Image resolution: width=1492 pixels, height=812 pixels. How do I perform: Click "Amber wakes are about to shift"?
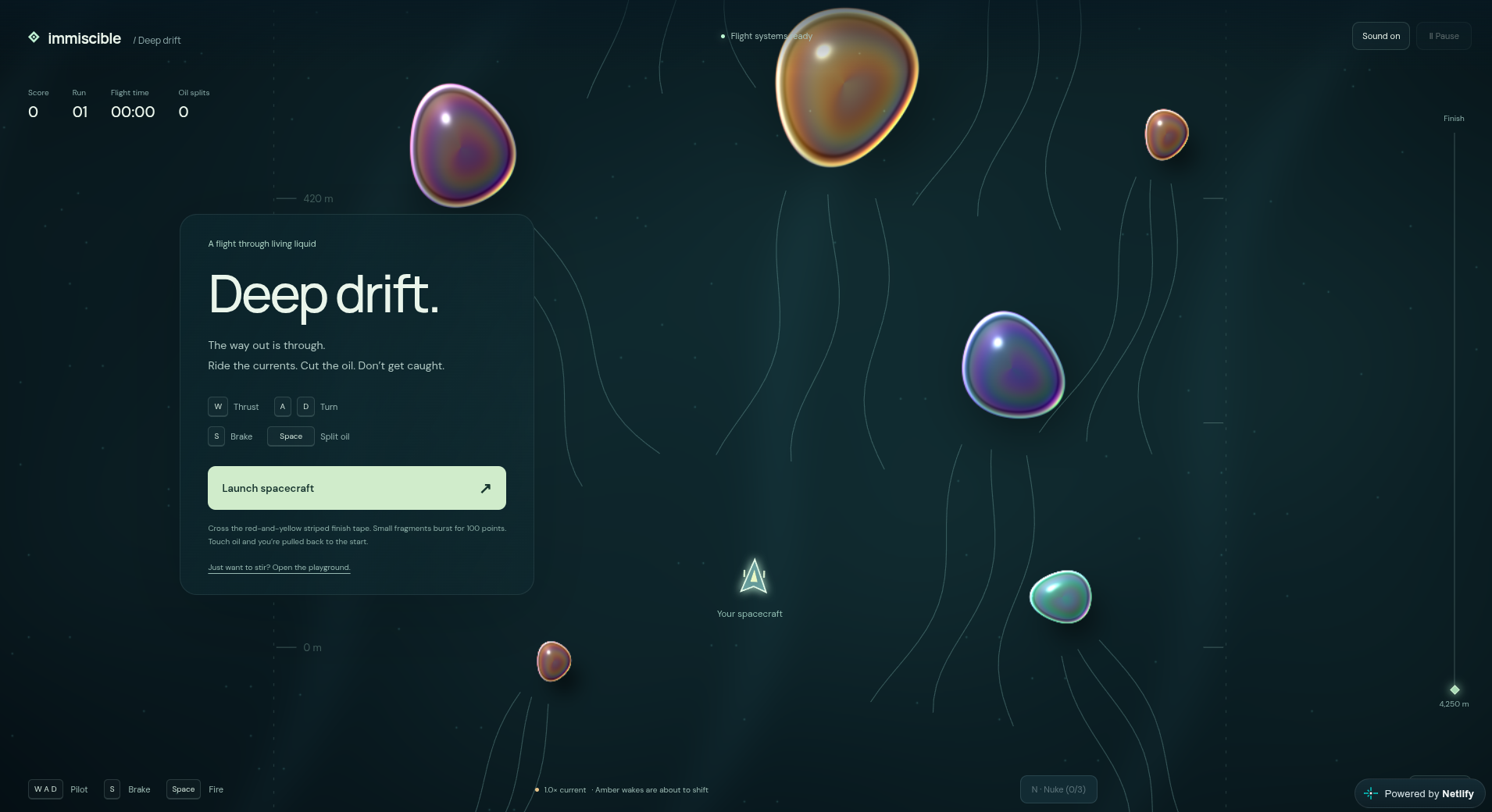pos(651,790)
